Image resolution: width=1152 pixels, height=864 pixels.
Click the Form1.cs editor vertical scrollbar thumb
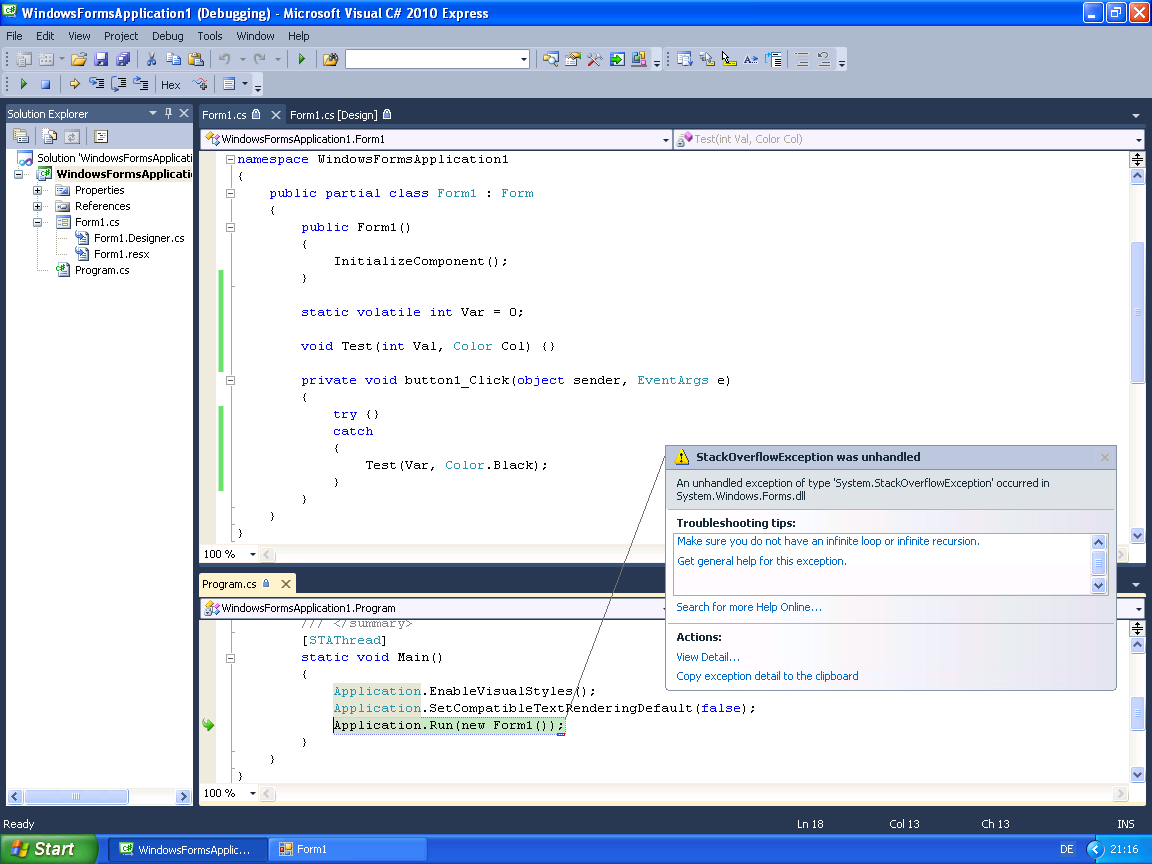pyautogui.click(x=1137, y=312)
